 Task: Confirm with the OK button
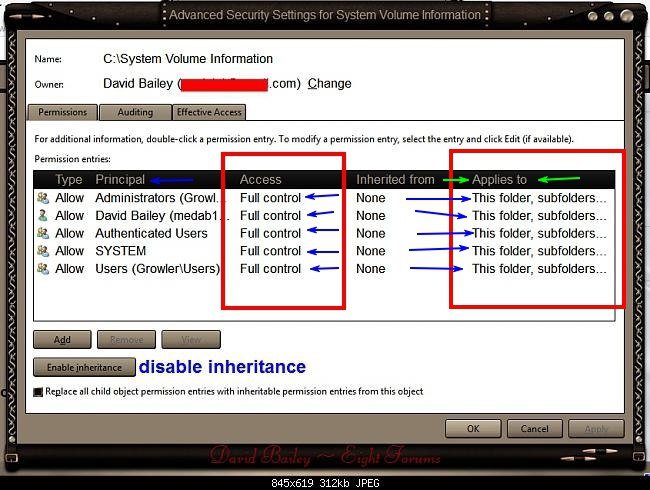pyautogui.click(x=474, y=428)
